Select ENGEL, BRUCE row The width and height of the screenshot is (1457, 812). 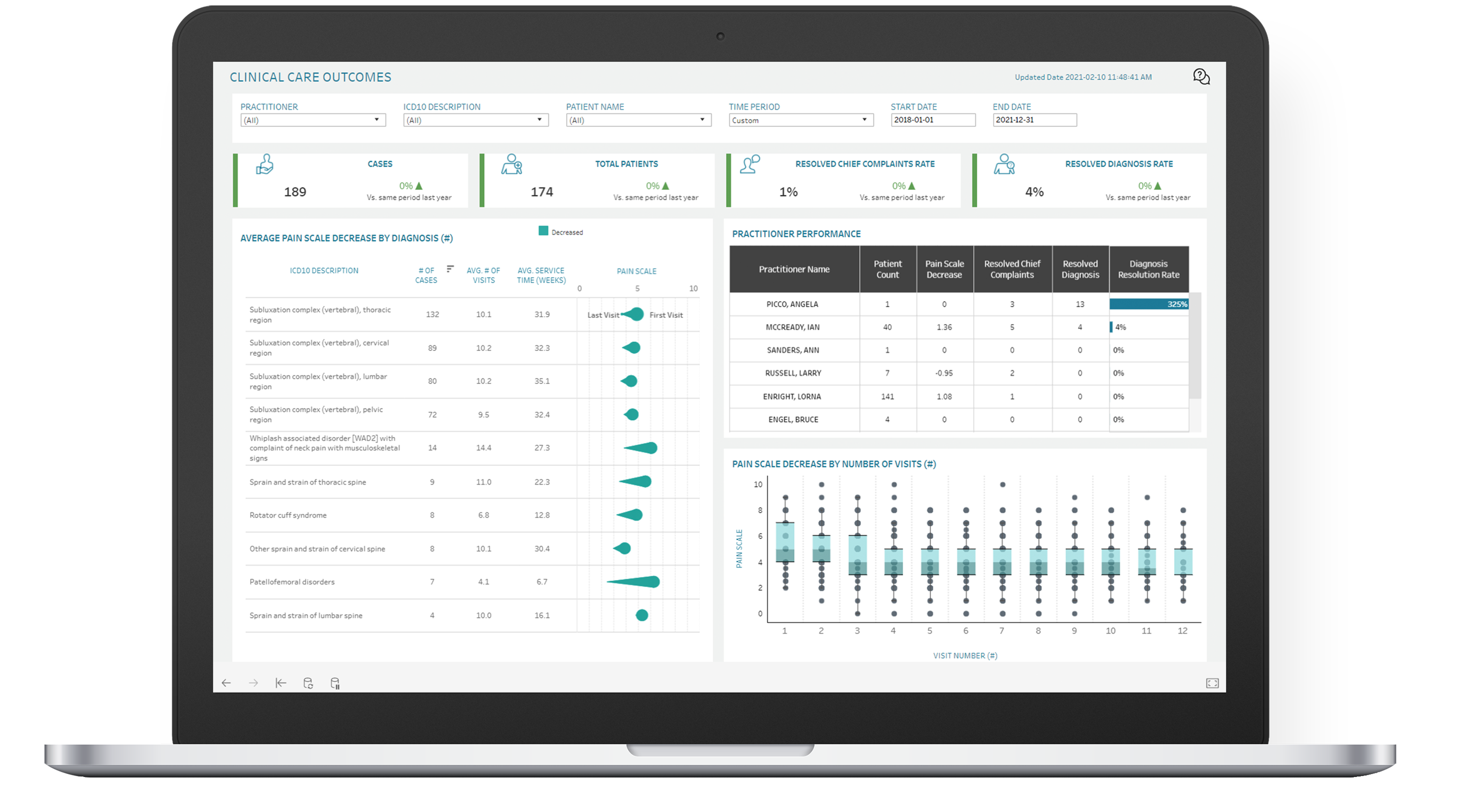pyautogui.click(x=959, y=420)
